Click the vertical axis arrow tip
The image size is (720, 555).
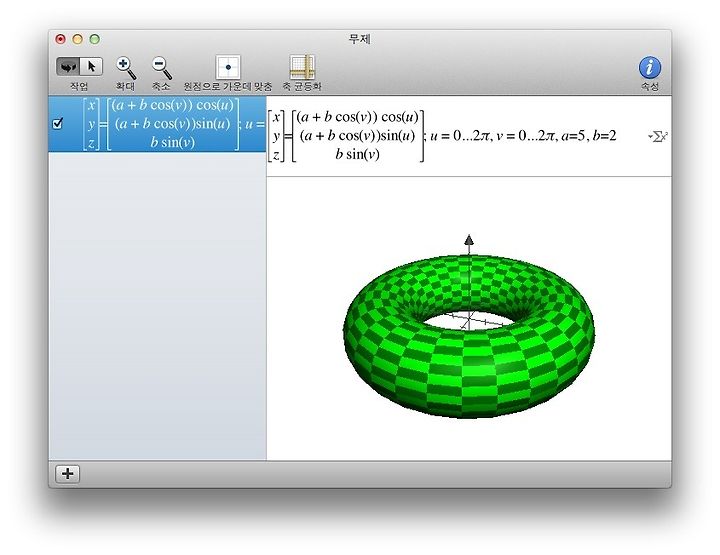click(468, 240)
